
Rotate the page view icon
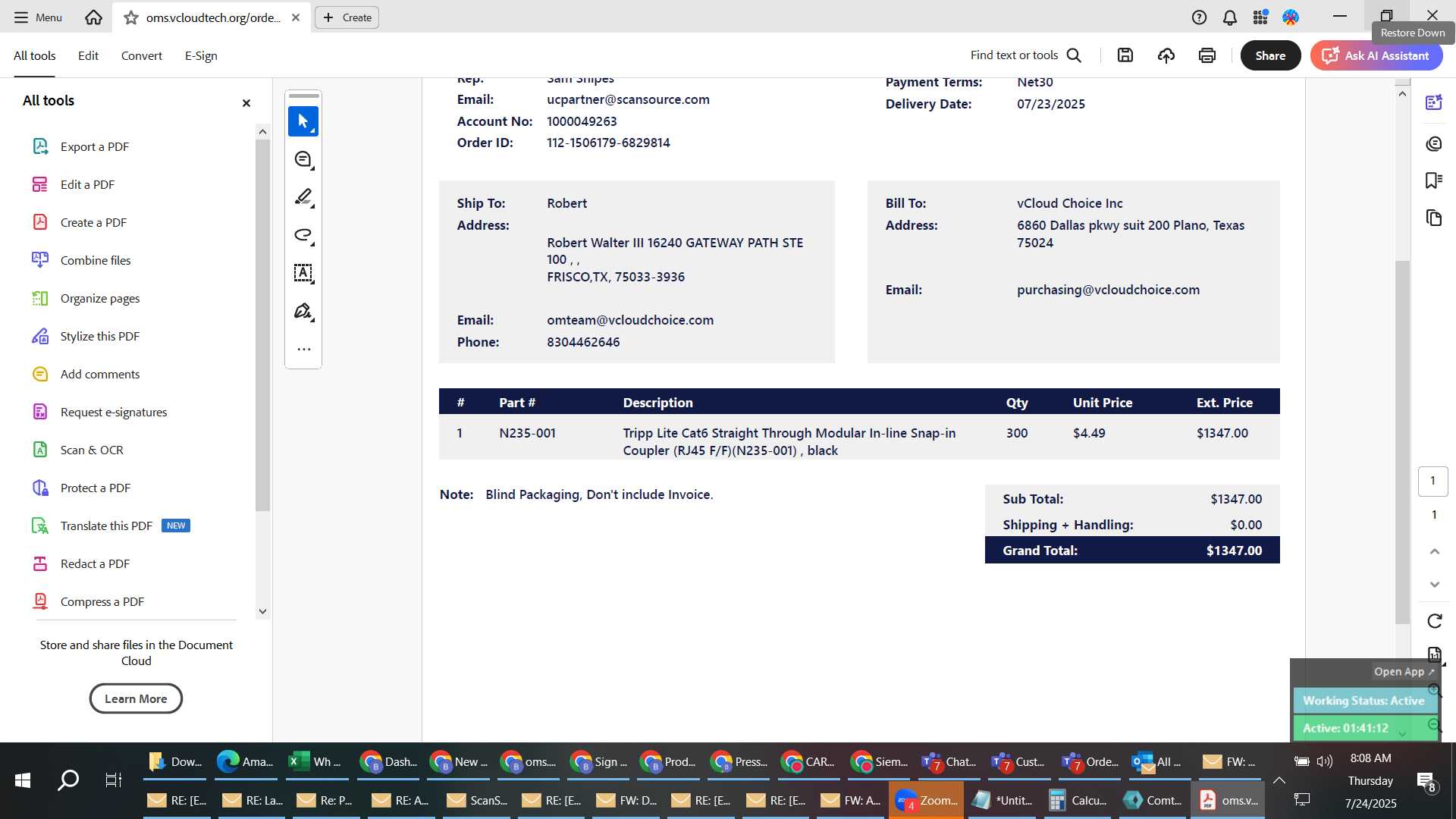(x=1434, y=621)
